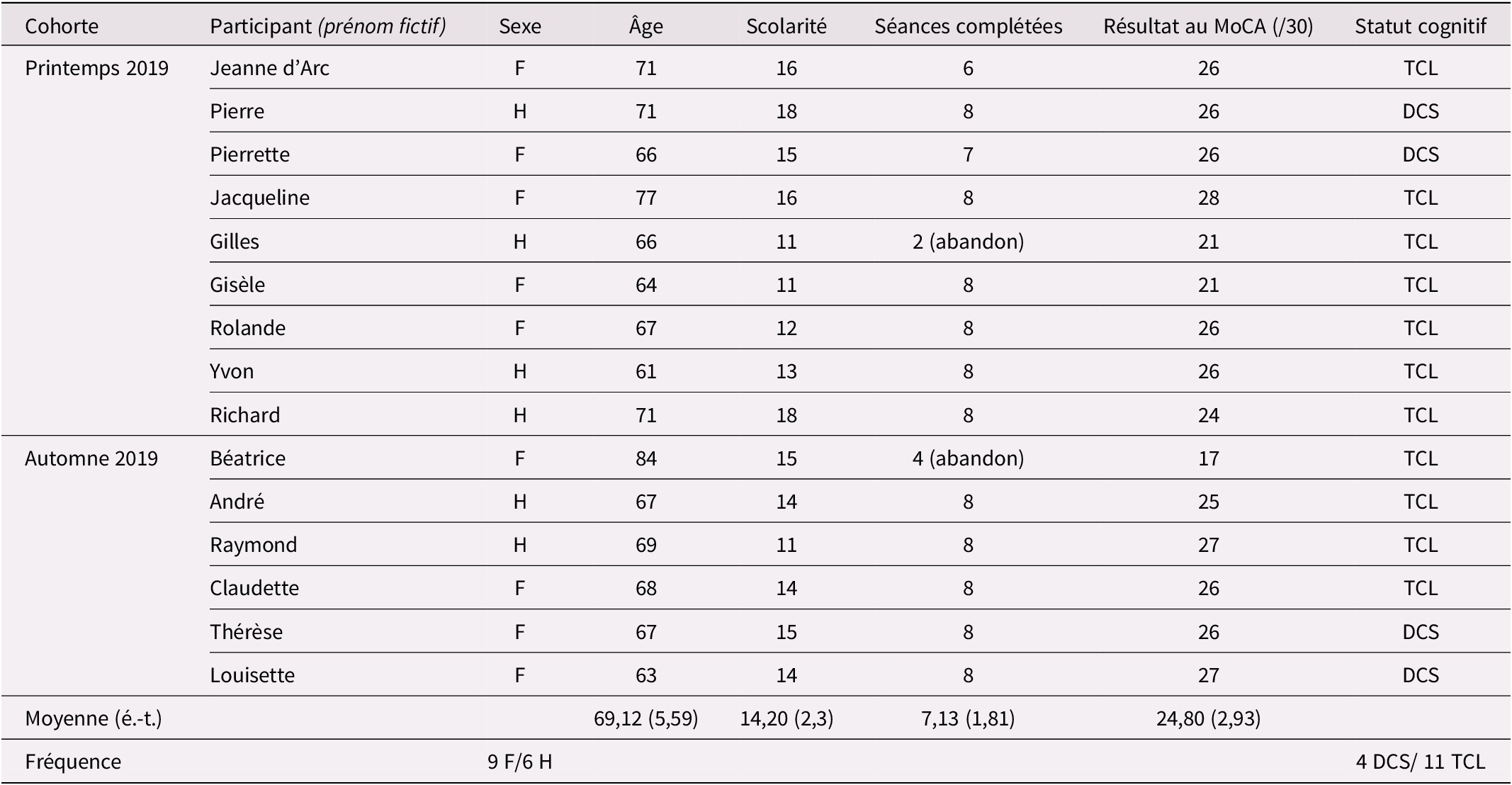1512x785 pixels.
Task: Click the Séances complétées header
Action: click(x=969, y=26)
